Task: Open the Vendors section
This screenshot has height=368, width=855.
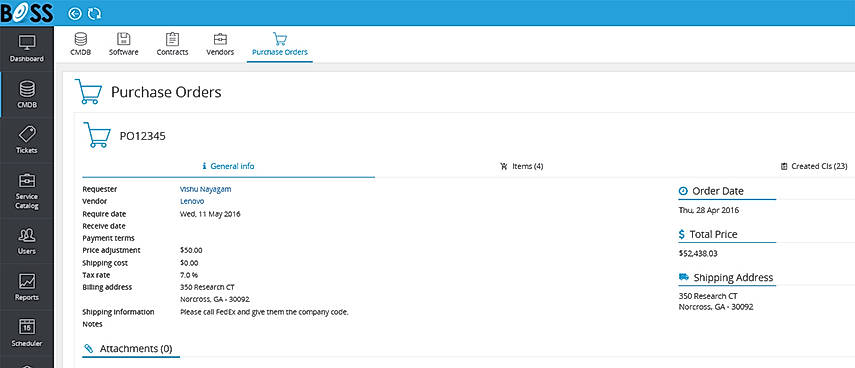Action: (220, 44)
